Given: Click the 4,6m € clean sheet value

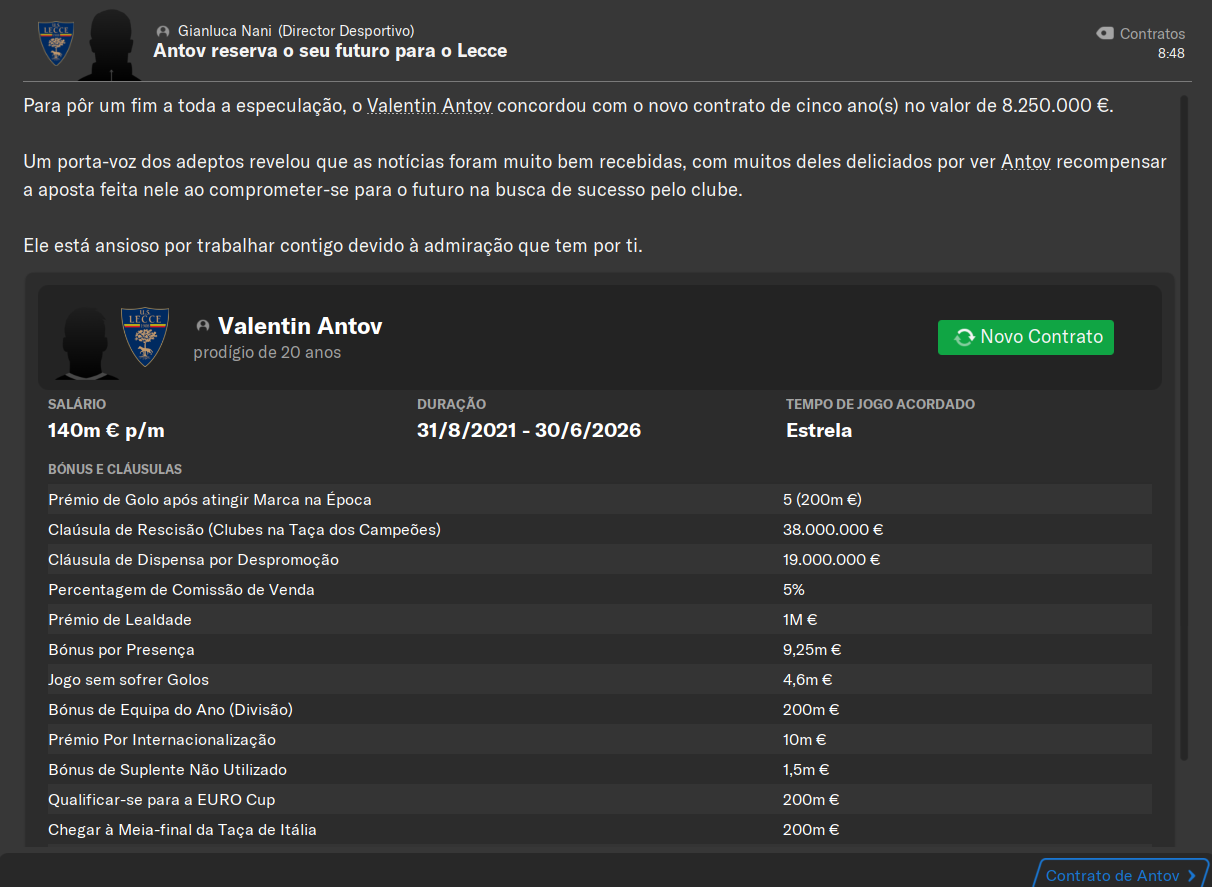Looking at the screenshot, I should [x=808, y=679].
